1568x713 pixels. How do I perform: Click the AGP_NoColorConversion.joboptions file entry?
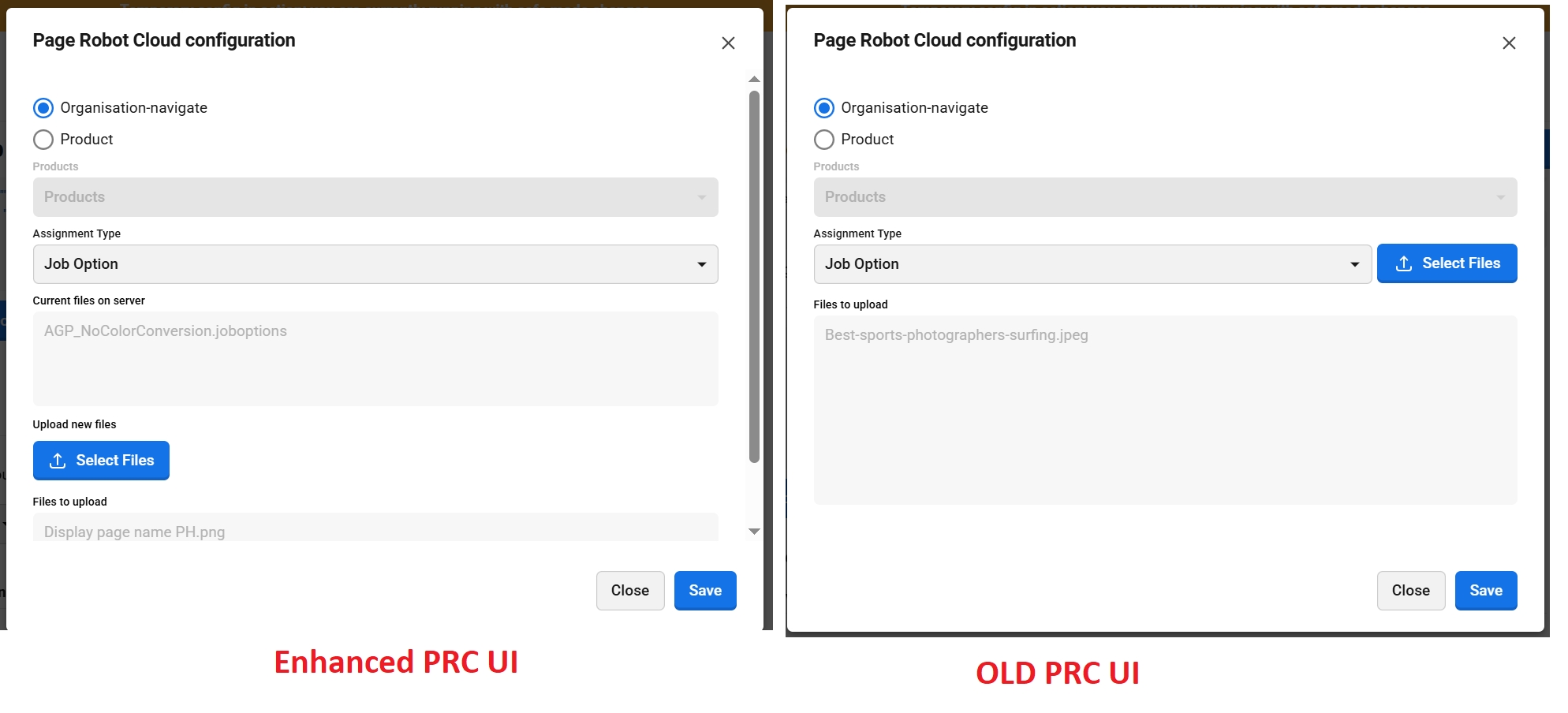tap(166, 331)
